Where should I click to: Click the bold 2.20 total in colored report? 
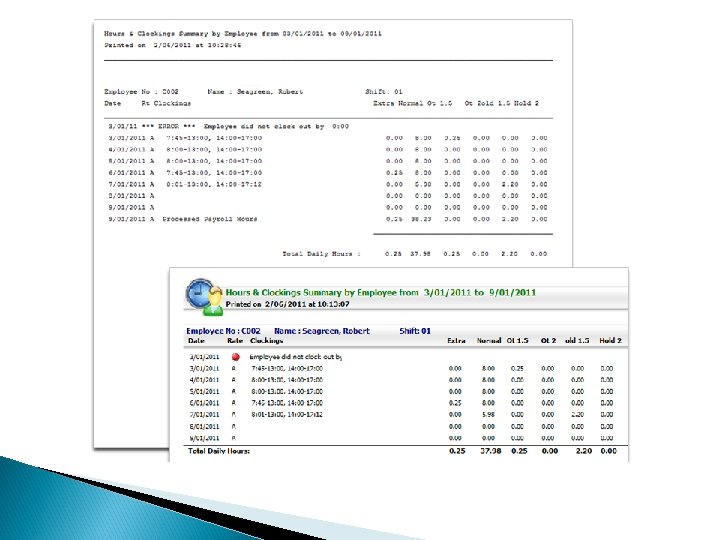click(x=584, y=451)
